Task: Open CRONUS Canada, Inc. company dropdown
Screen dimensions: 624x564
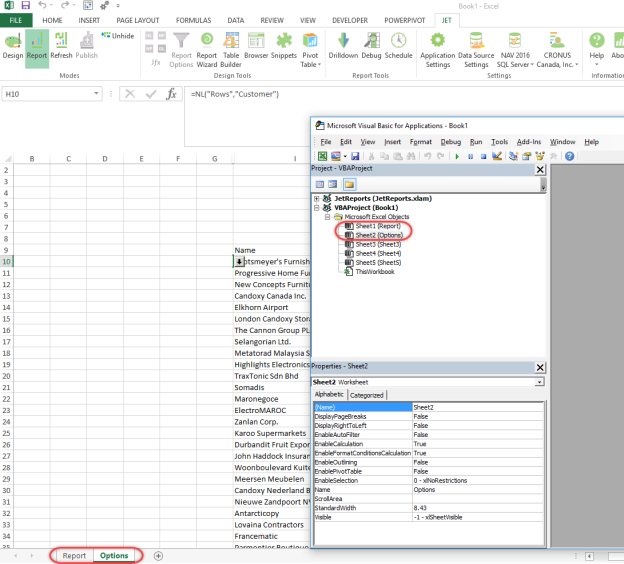Action: (557, 50)
